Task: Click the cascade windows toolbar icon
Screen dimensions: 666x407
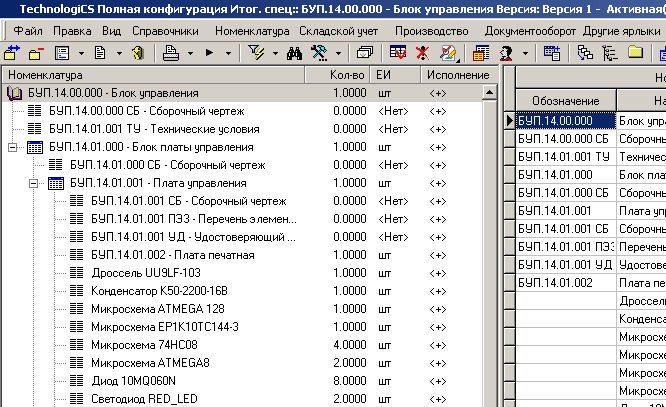Action: tap(365, 52)
